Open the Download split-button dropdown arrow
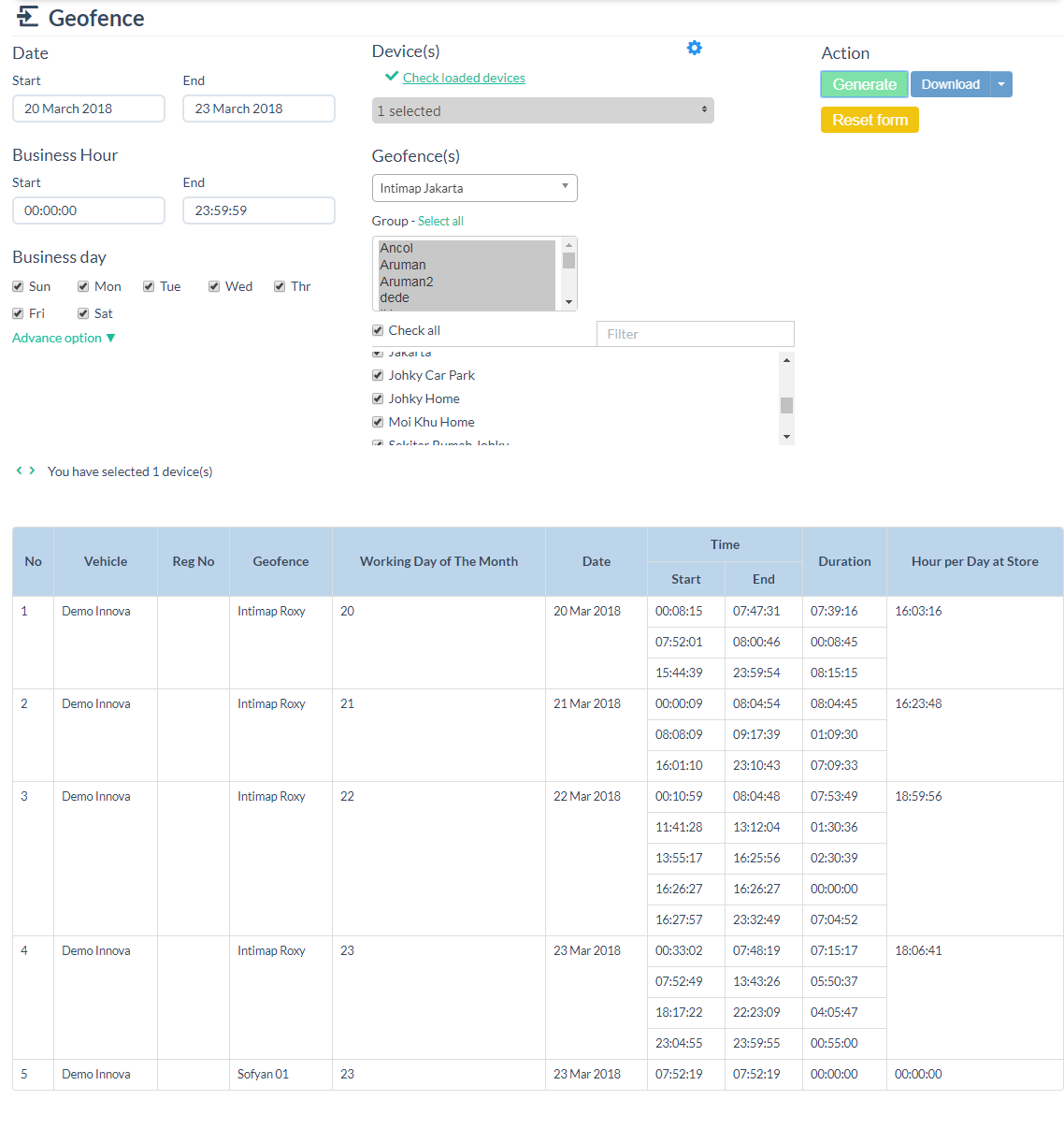The image size is (1064, 1129). [x=1001, y=84]
